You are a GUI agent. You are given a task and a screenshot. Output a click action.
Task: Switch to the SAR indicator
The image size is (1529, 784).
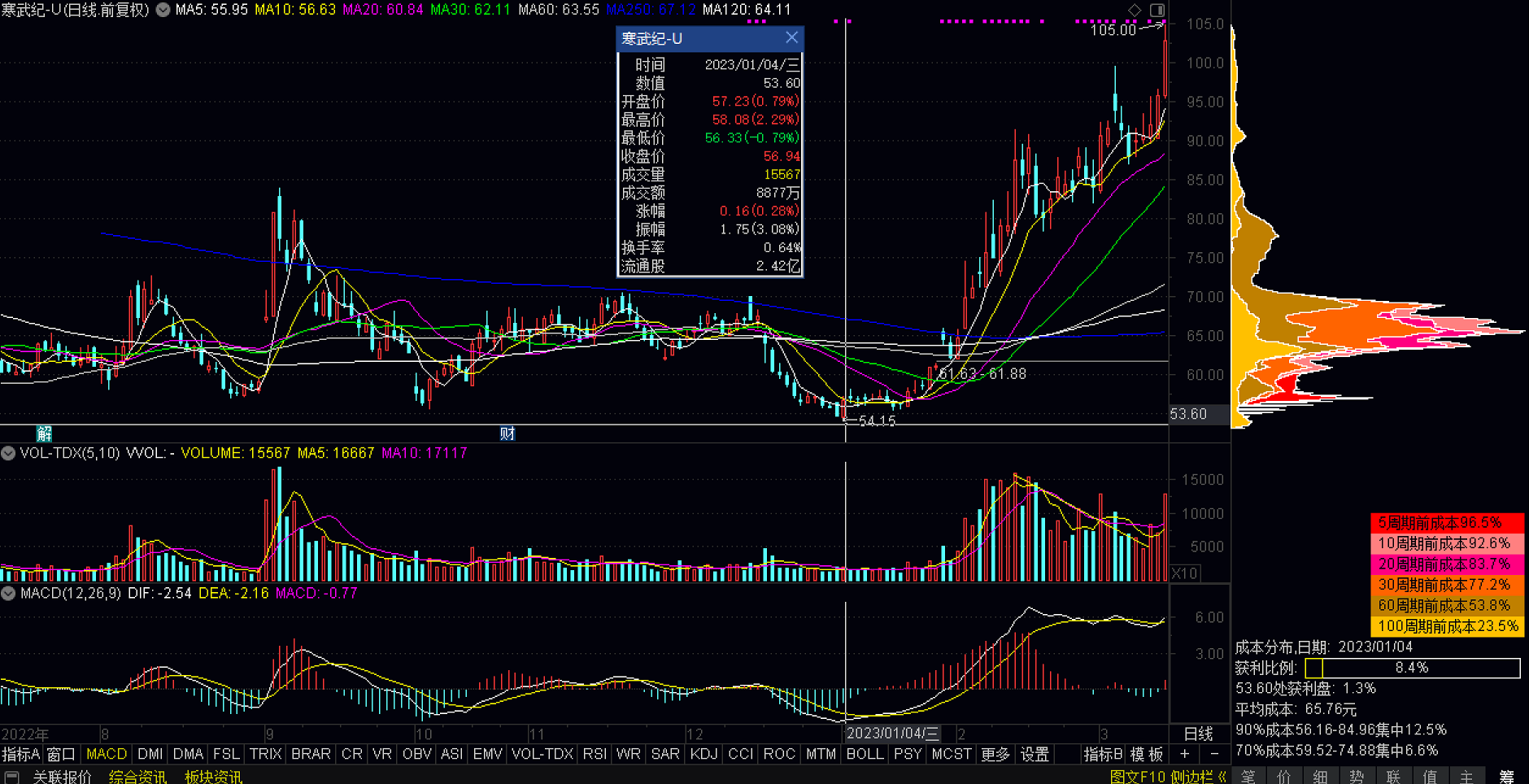(x=665, y=754)
